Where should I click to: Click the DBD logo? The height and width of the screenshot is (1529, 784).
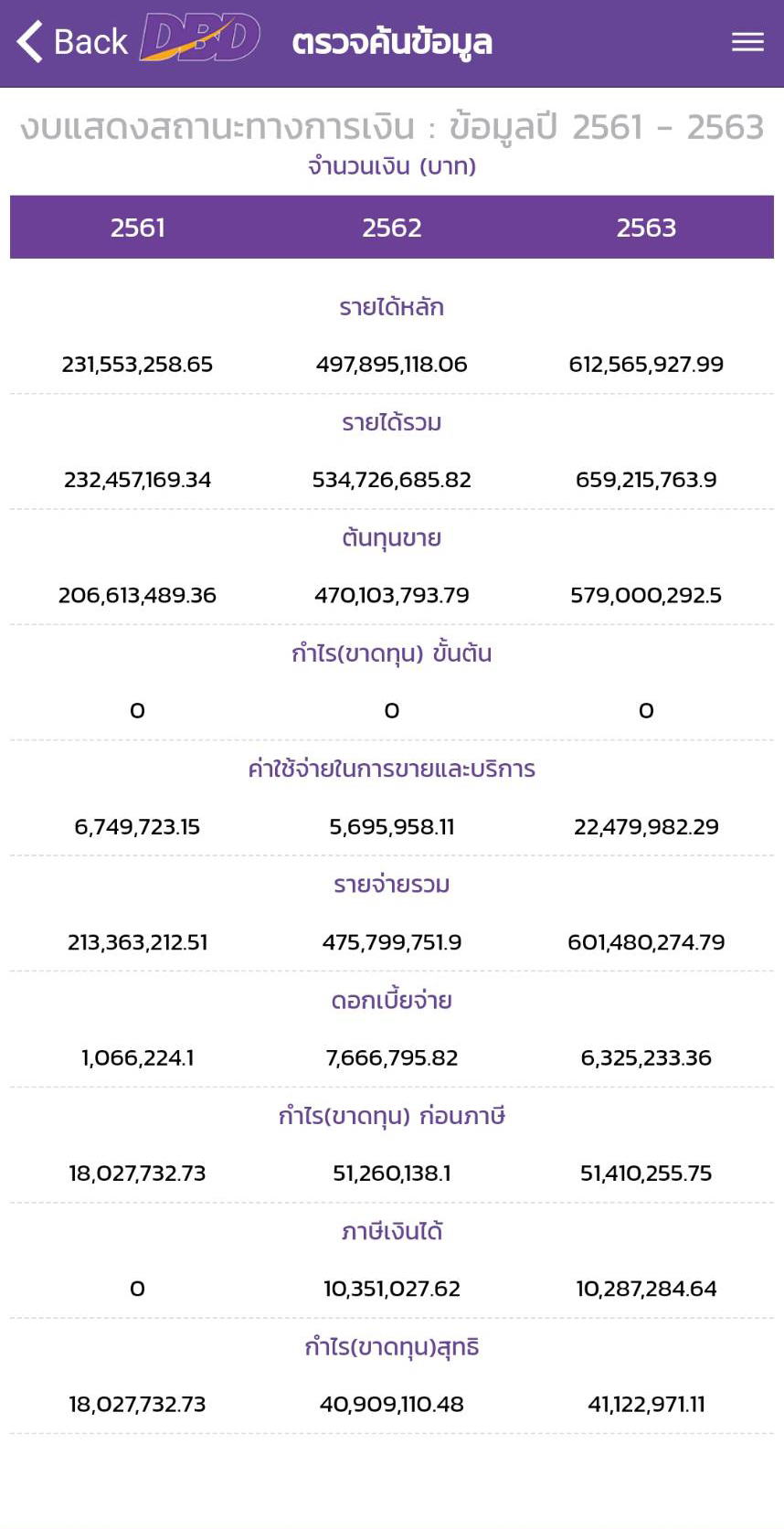200,38
